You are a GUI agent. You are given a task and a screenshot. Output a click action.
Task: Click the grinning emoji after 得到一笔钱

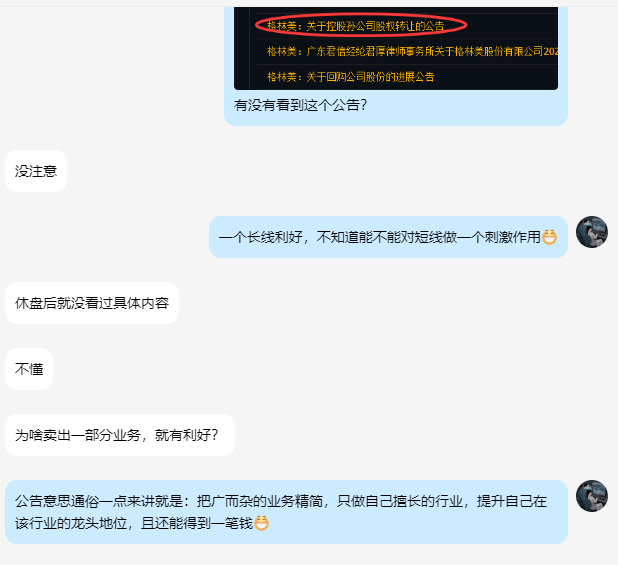point(261,524)
